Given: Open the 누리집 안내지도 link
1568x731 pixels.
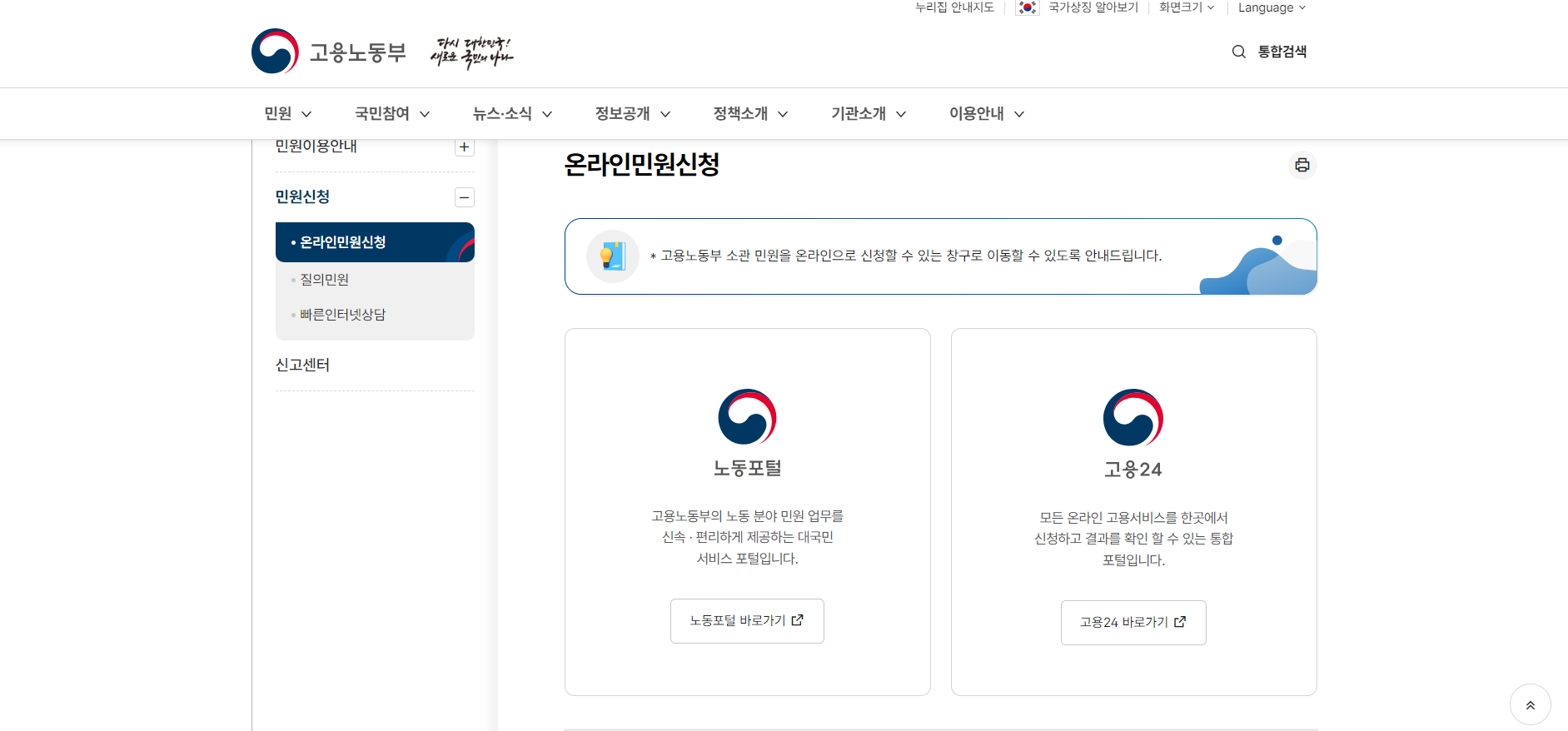Looking at the screenshot, I should (x=954, y=7).
